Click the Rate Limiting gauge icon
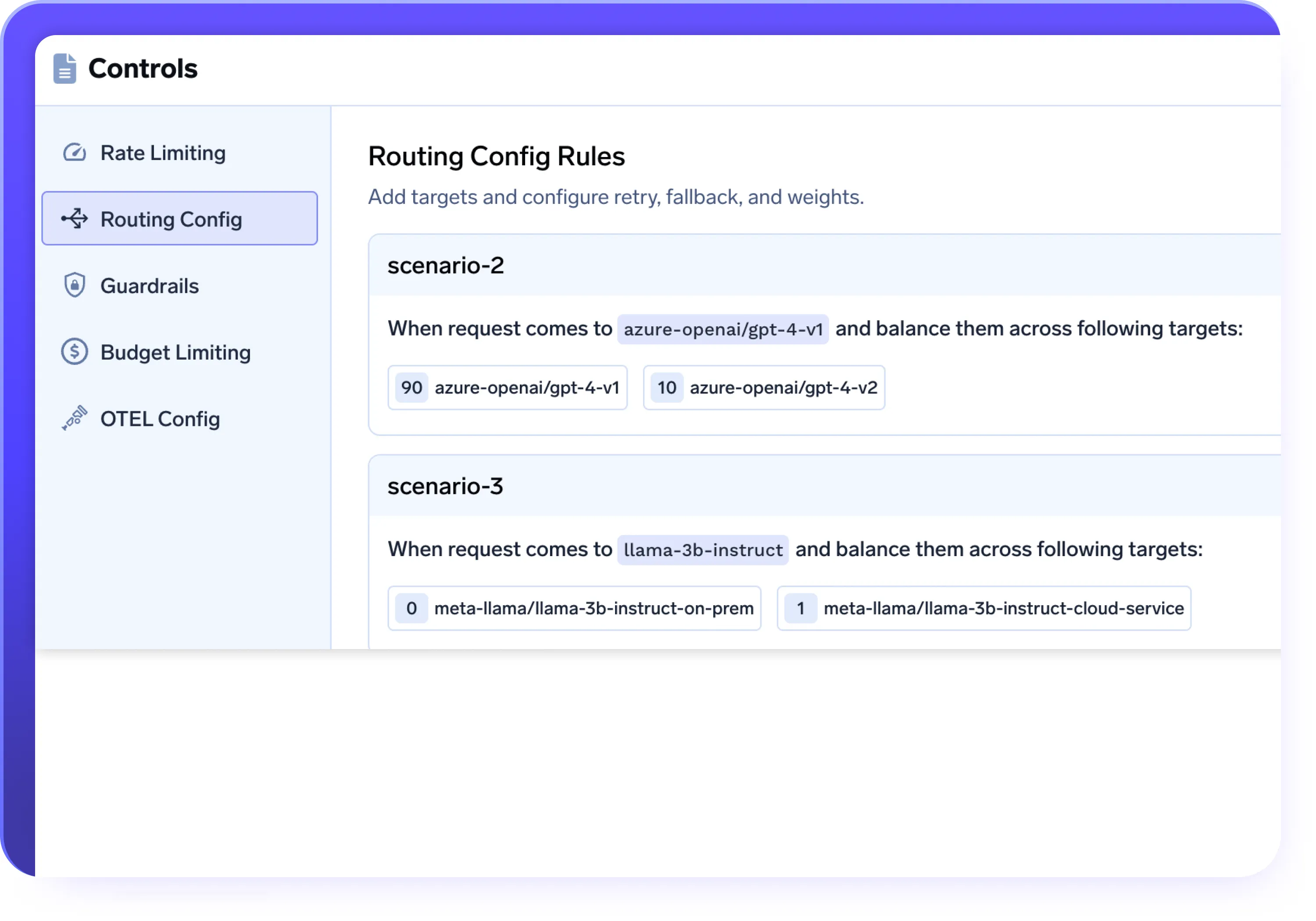This screenshot has width=1316, height=921. point(75,153)
